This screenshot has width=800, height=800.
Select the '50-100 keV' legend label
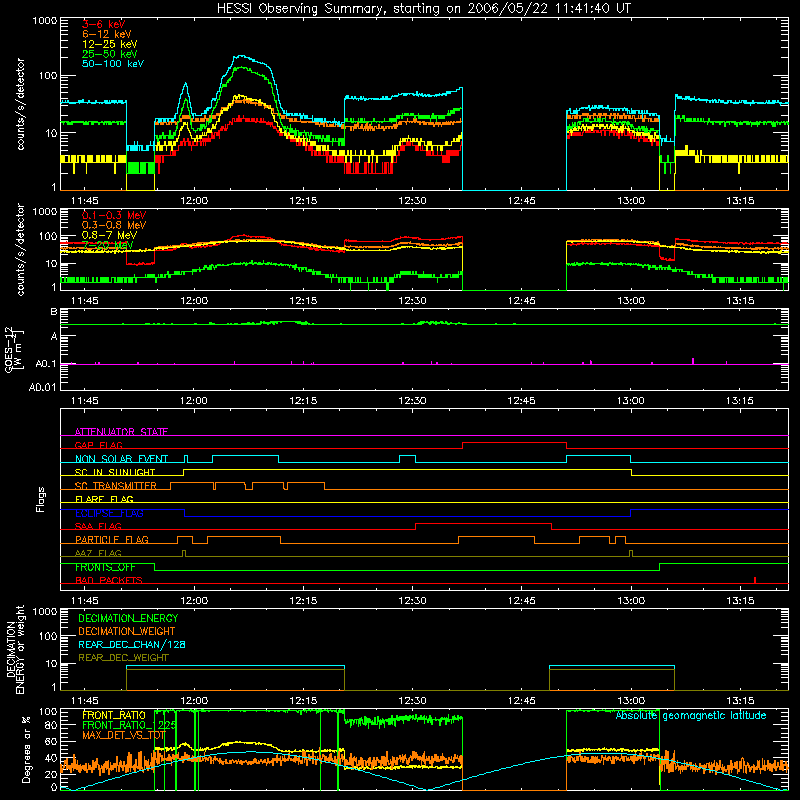(x=113, y=64)
